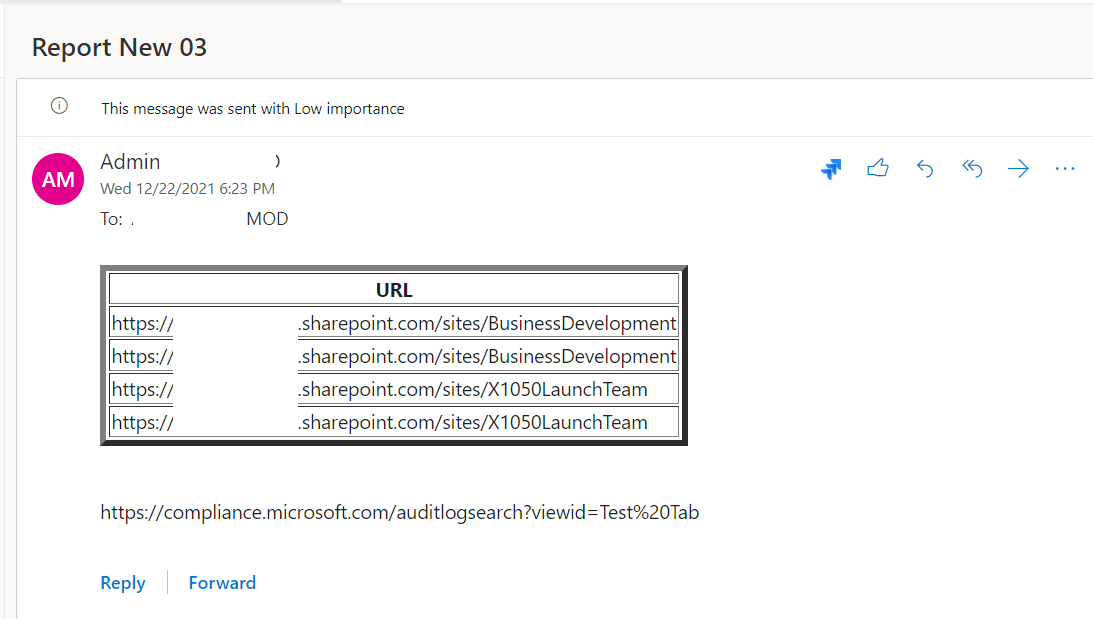Open the first X1050LaunchTeam SharePoint link
This screenshot has width=1093, height=619.
380,389
